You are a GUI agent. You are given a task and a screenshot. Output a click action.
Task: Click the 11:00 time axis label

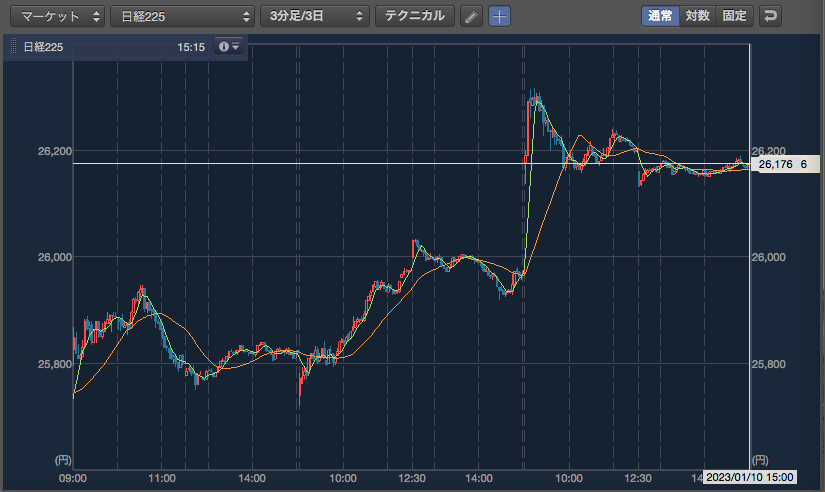click(162, 478)
